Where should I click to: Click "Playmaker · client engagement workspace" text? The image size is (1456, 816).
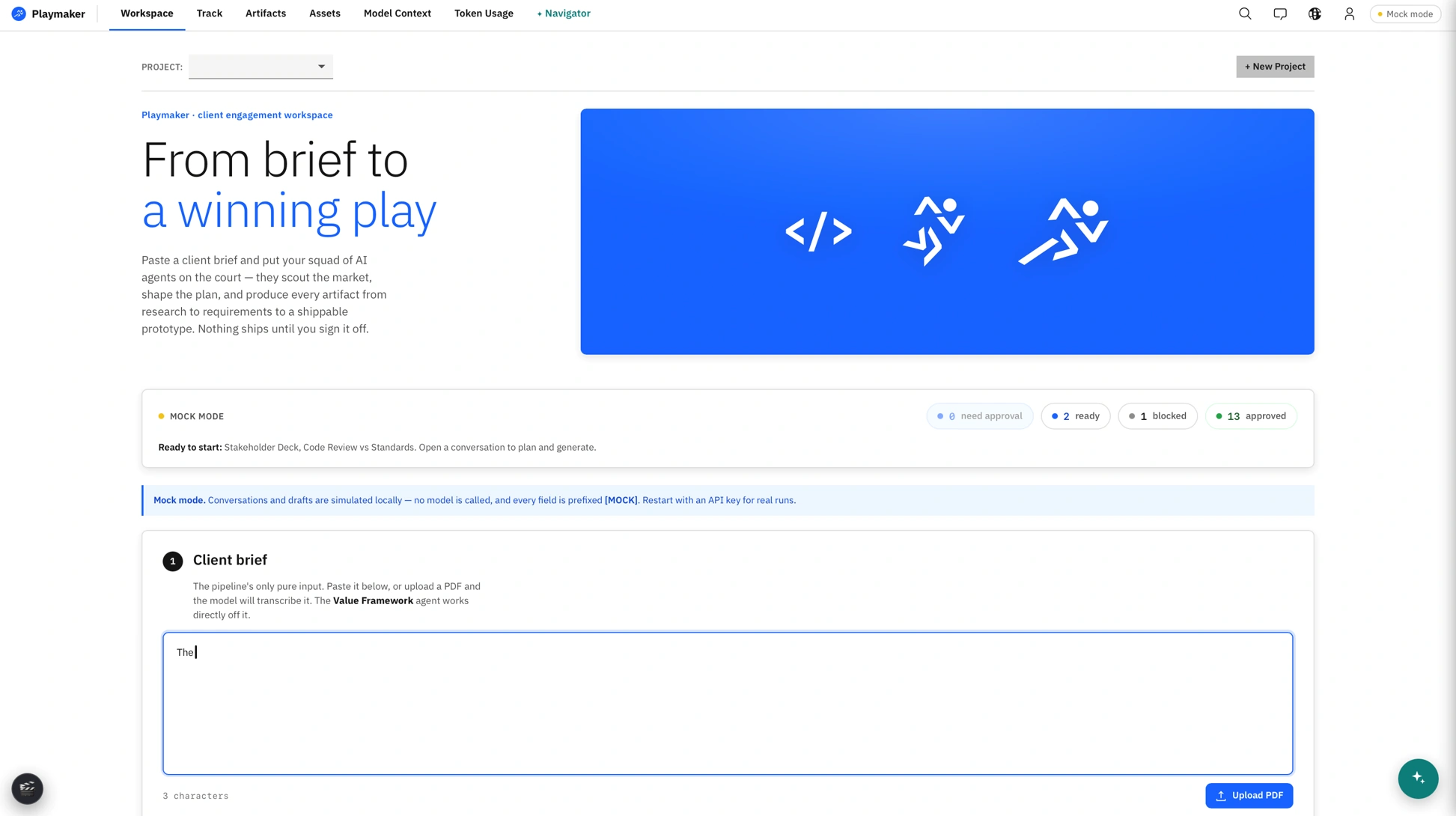pyautogui.click(x=237, y=115)
